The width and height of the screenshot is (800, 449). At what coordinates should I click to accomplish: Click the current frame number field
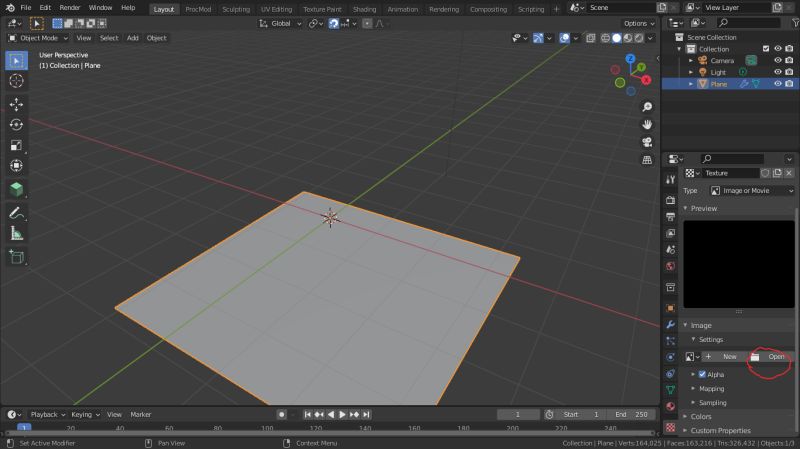point(518,415)
